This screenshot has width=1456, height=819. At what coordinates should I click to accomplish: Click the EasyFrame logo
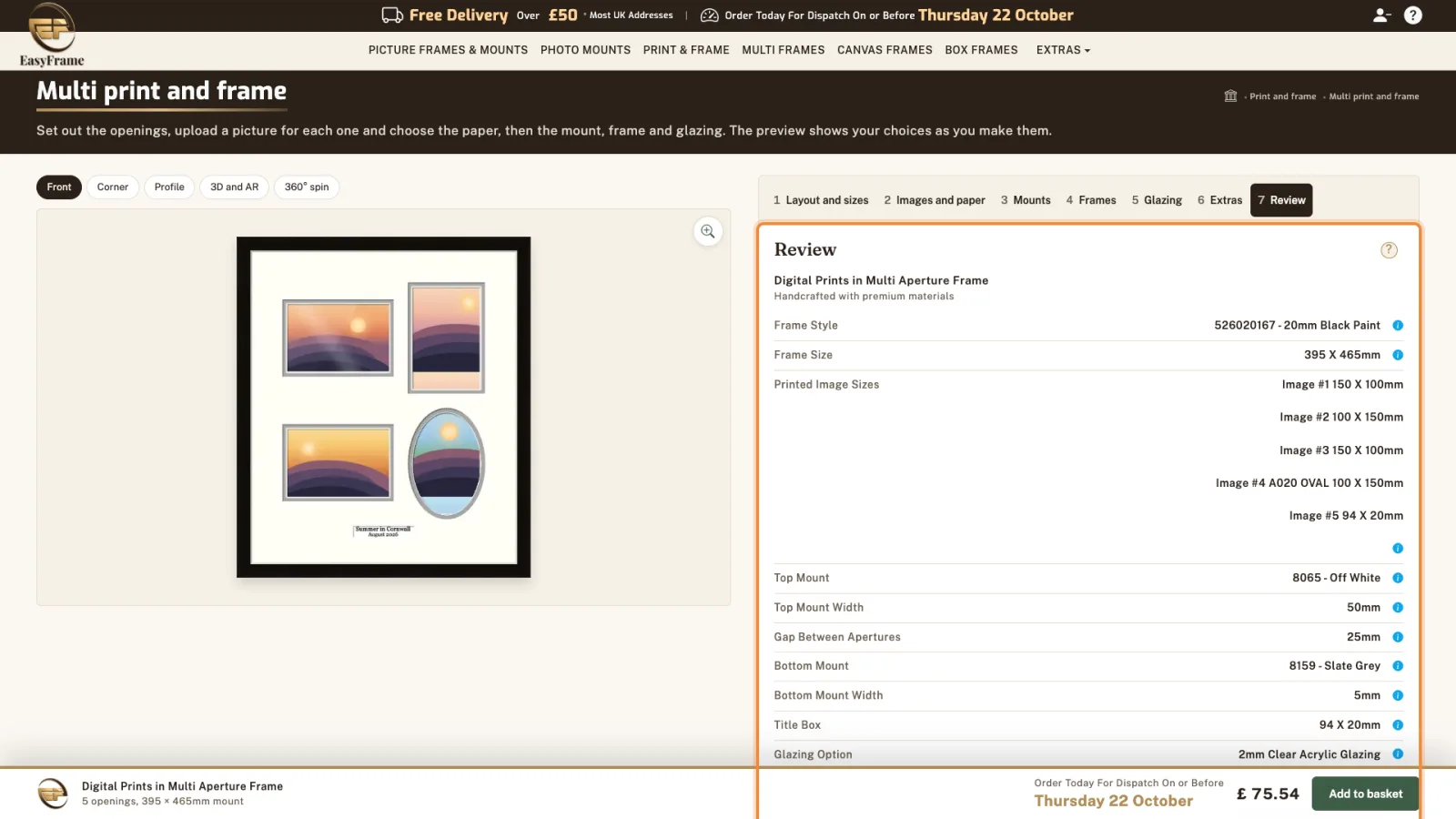pos(52,35)
